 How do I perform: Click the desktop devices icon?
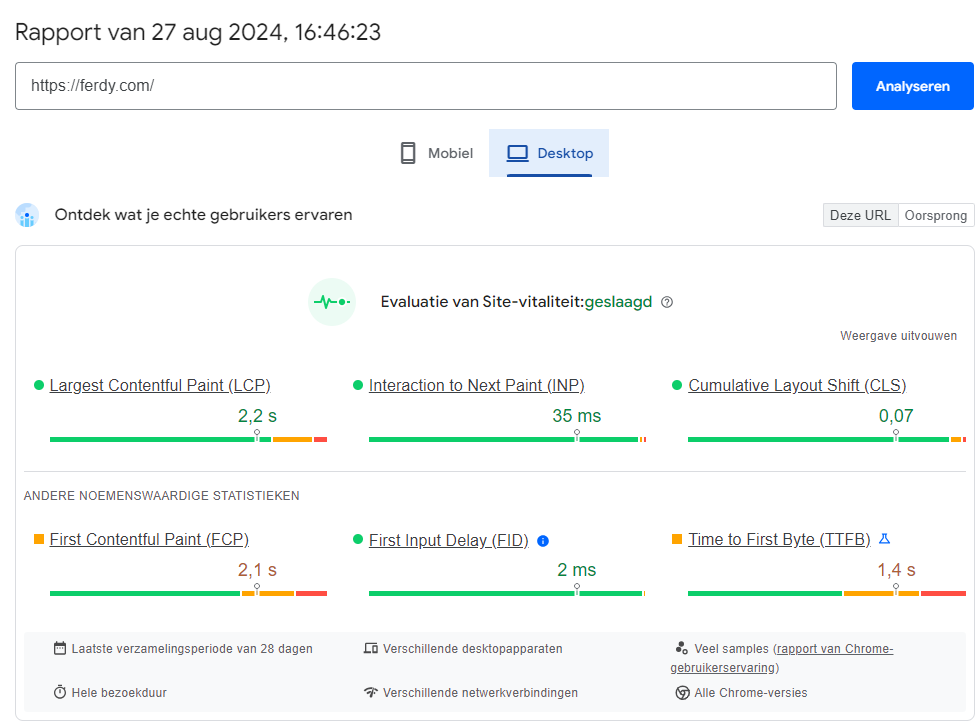click(x=371, y=649)
